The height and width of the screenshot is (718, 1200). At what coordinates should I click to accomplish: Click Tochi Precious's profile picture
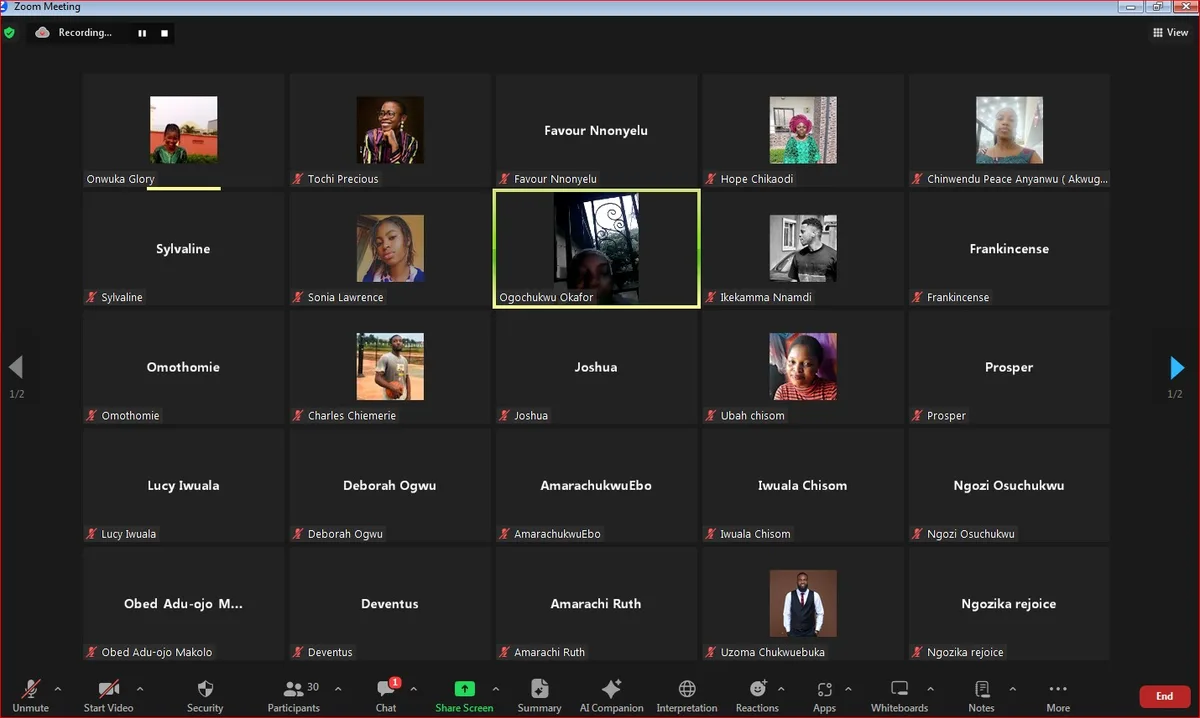[390, 130]
